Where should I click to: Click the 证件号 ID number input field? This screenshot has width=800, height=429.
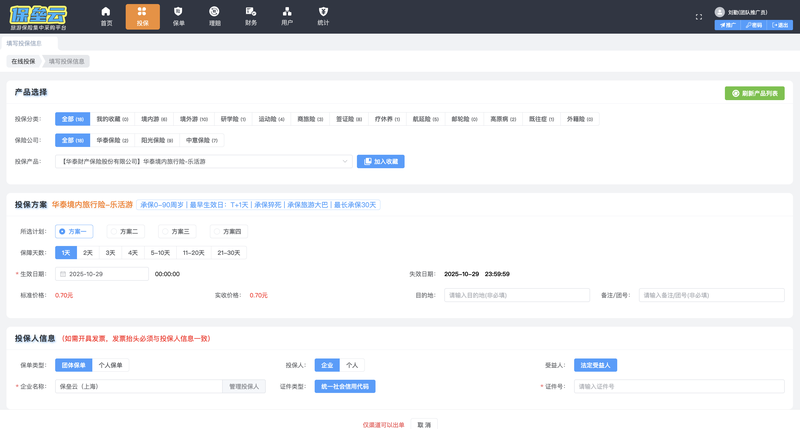pos(678,386)
